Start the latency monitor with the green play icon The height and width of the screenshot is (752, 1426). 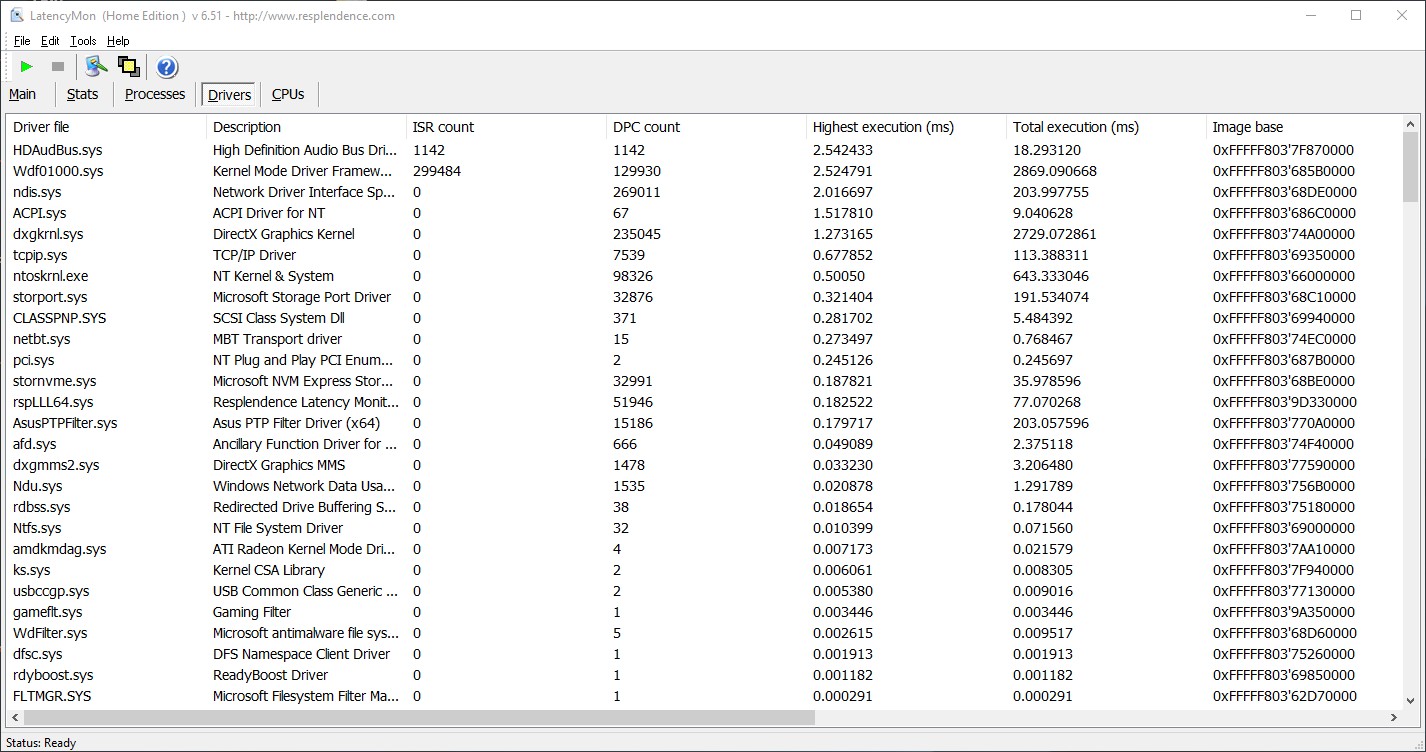click(27, 67)
